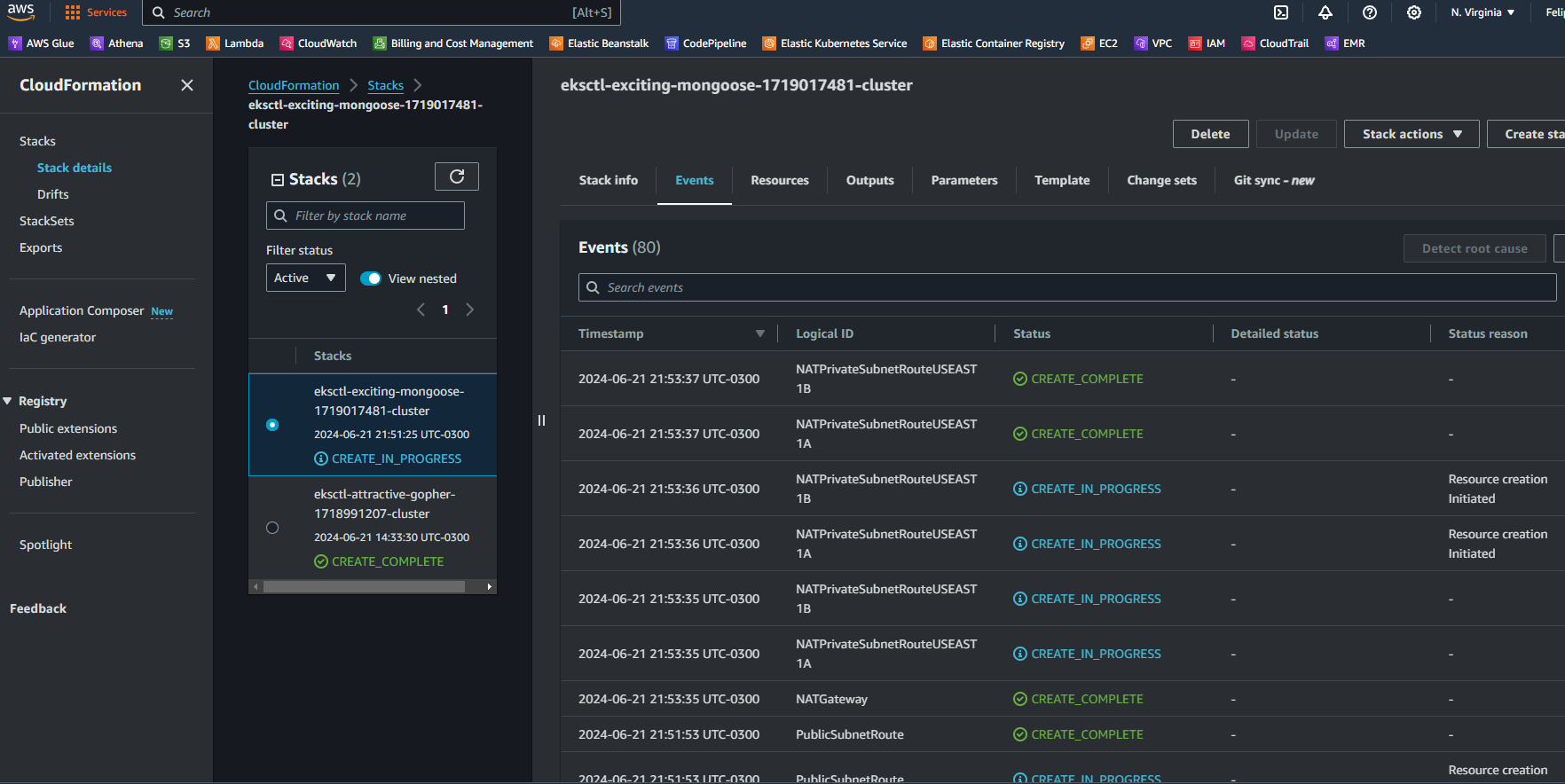Switch to the Resources tab

[x=779, y=180]
